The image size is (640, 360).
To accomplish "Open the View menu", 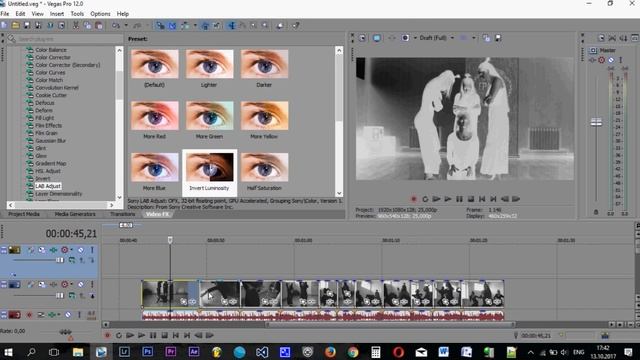I will click(x=38, y=13).
